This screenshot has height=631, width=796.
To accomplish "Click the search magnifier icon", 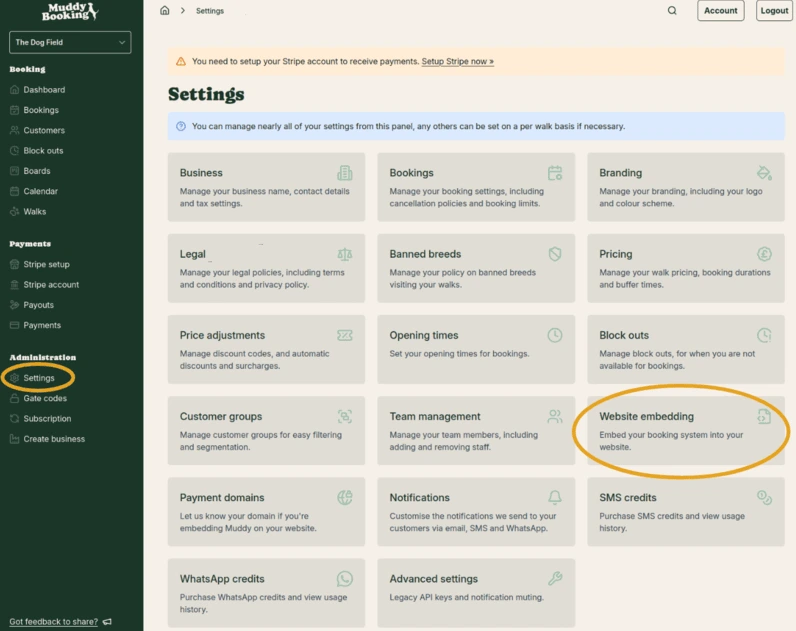I will coord(672,11).
